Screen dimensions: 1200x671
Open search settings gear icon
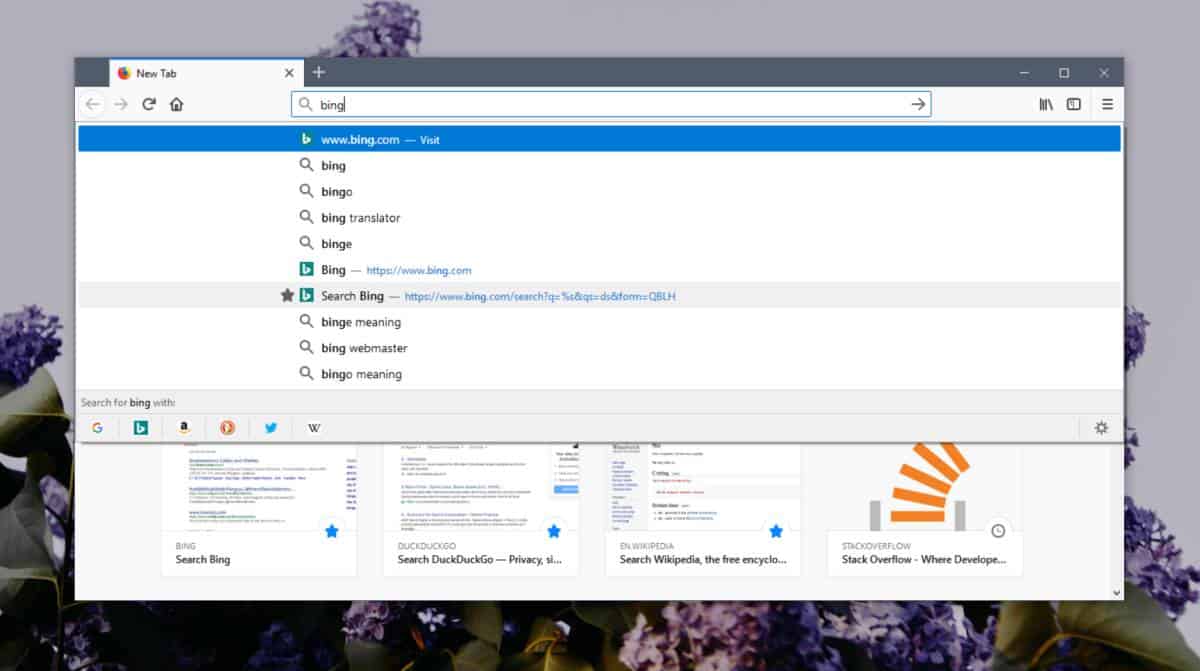coord(1101,428)
